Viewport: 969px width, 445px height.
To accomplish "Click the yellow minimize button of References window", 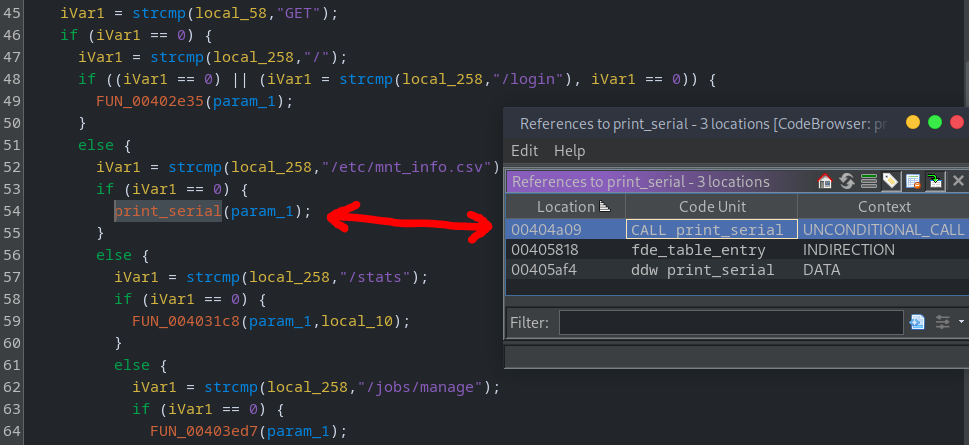I will click(x=913, y=122).
